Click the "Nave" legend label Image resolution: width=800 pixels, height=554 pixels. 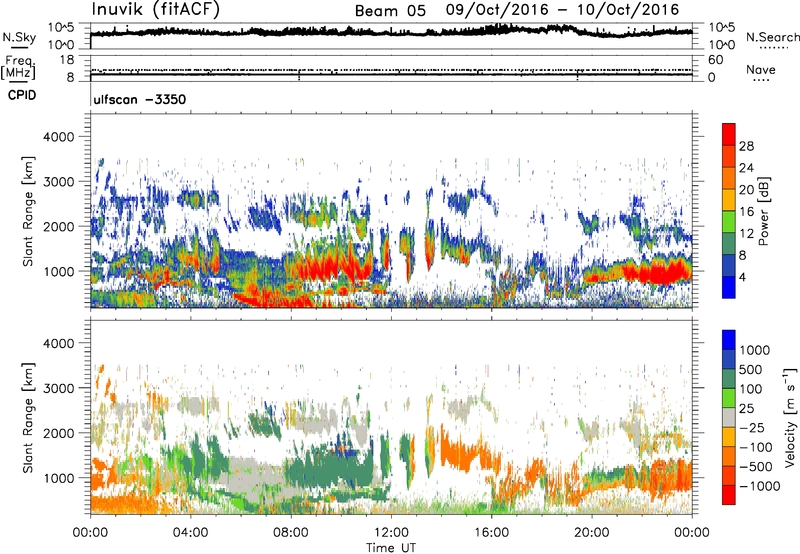761,69
